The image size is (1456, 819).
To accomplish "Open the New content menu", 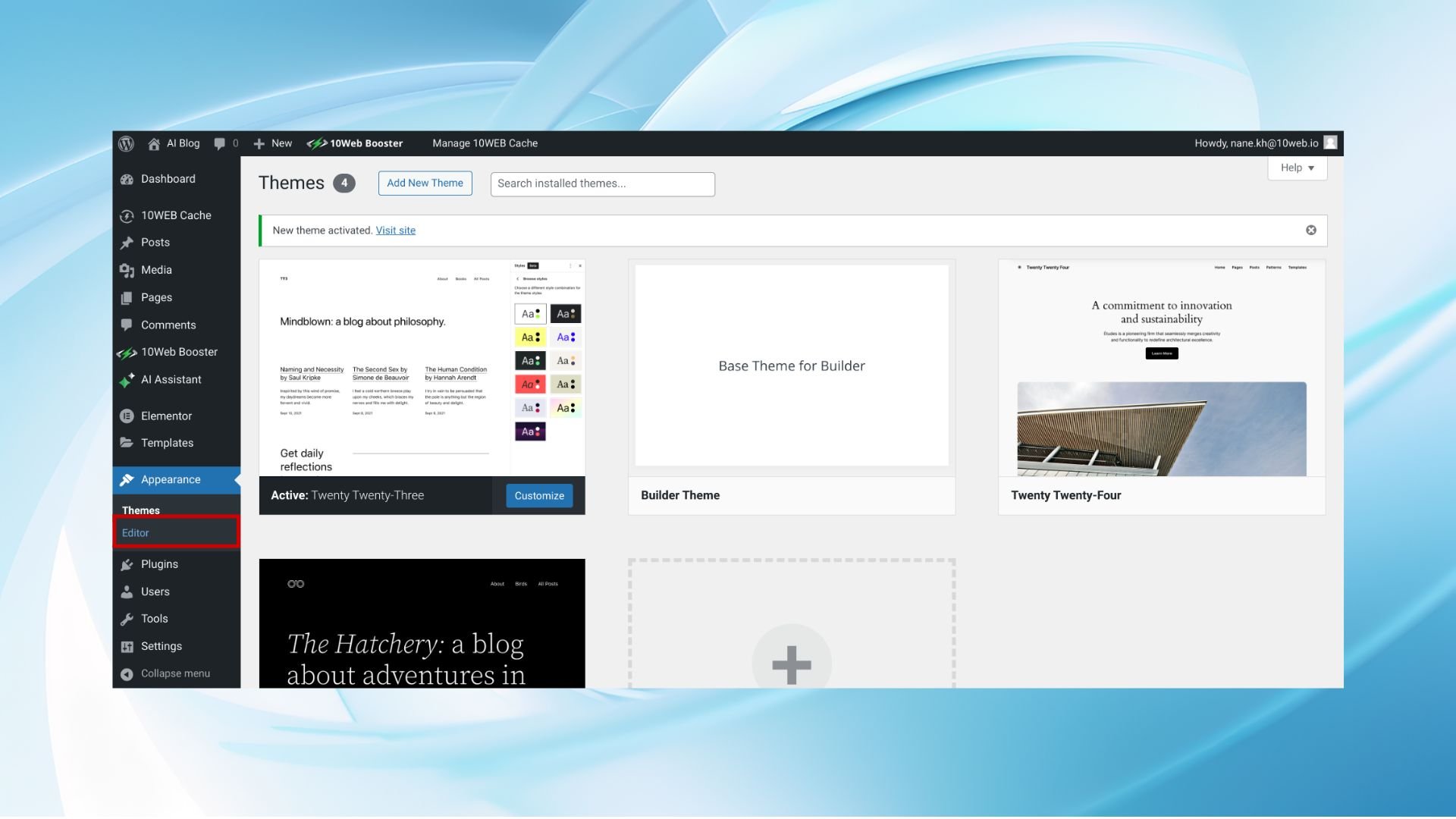I will pyautogui.click(x=273, y=143).
